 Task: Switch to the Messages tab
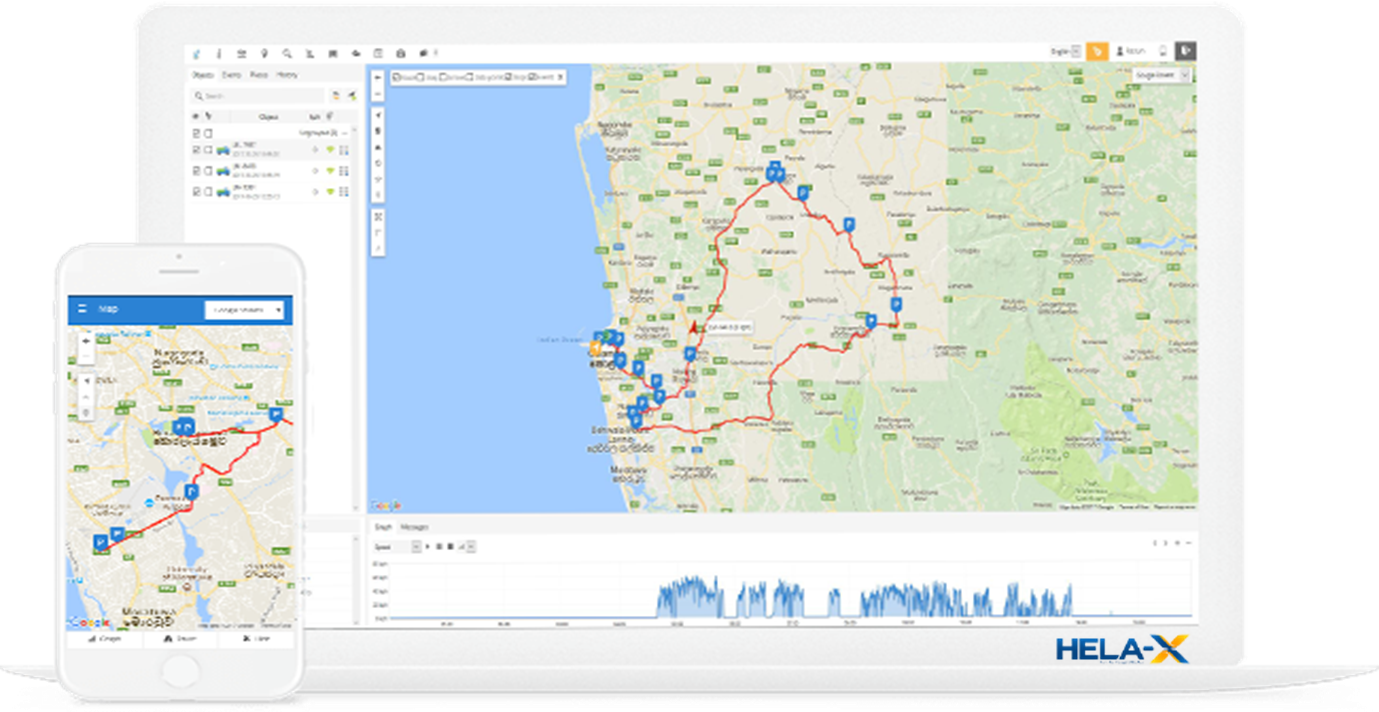click(x=414, y=527)
